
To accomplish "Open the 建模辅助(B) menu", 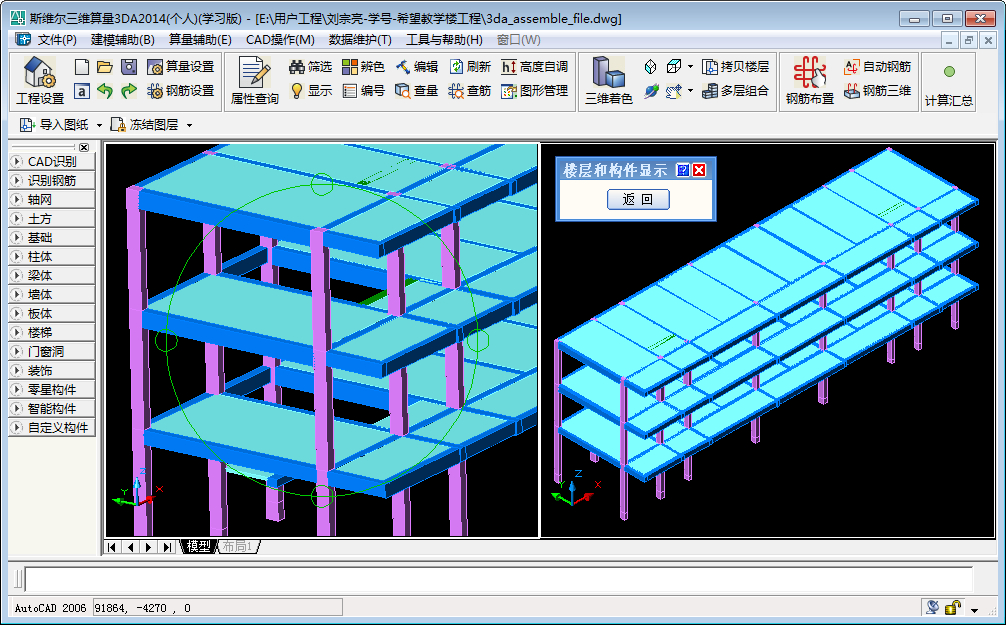I will coord(123,40).
